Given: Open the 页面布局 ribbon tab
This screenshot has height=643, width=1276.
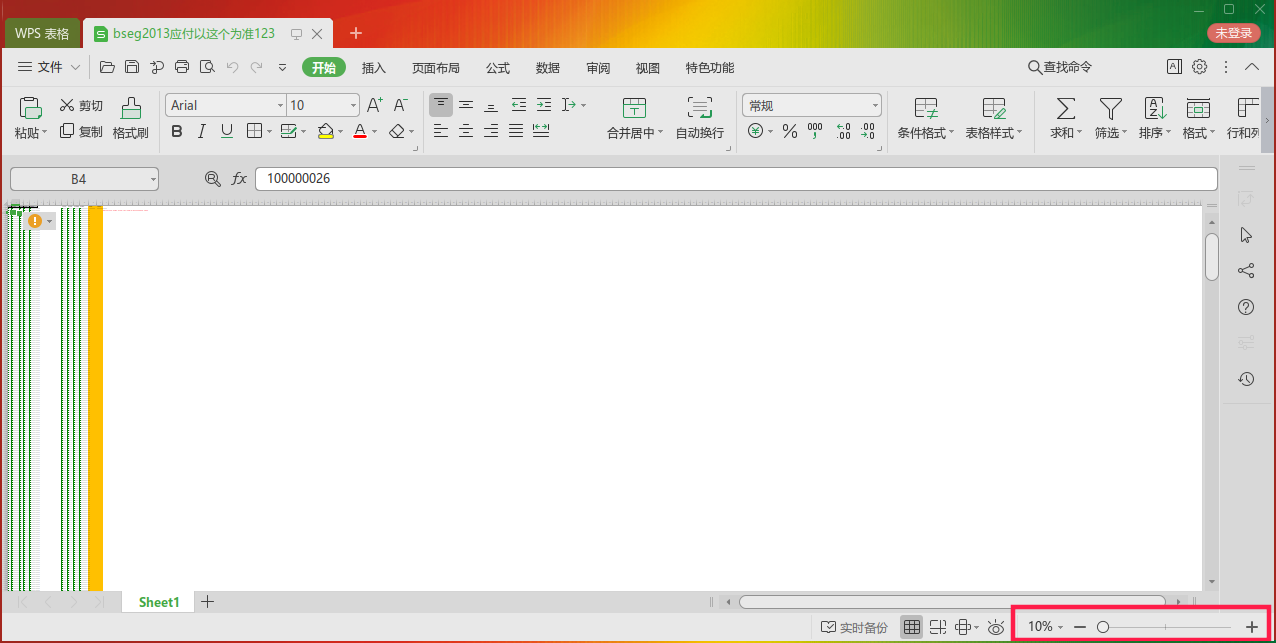Looking at the screenshot, I should tap(436, 68).
